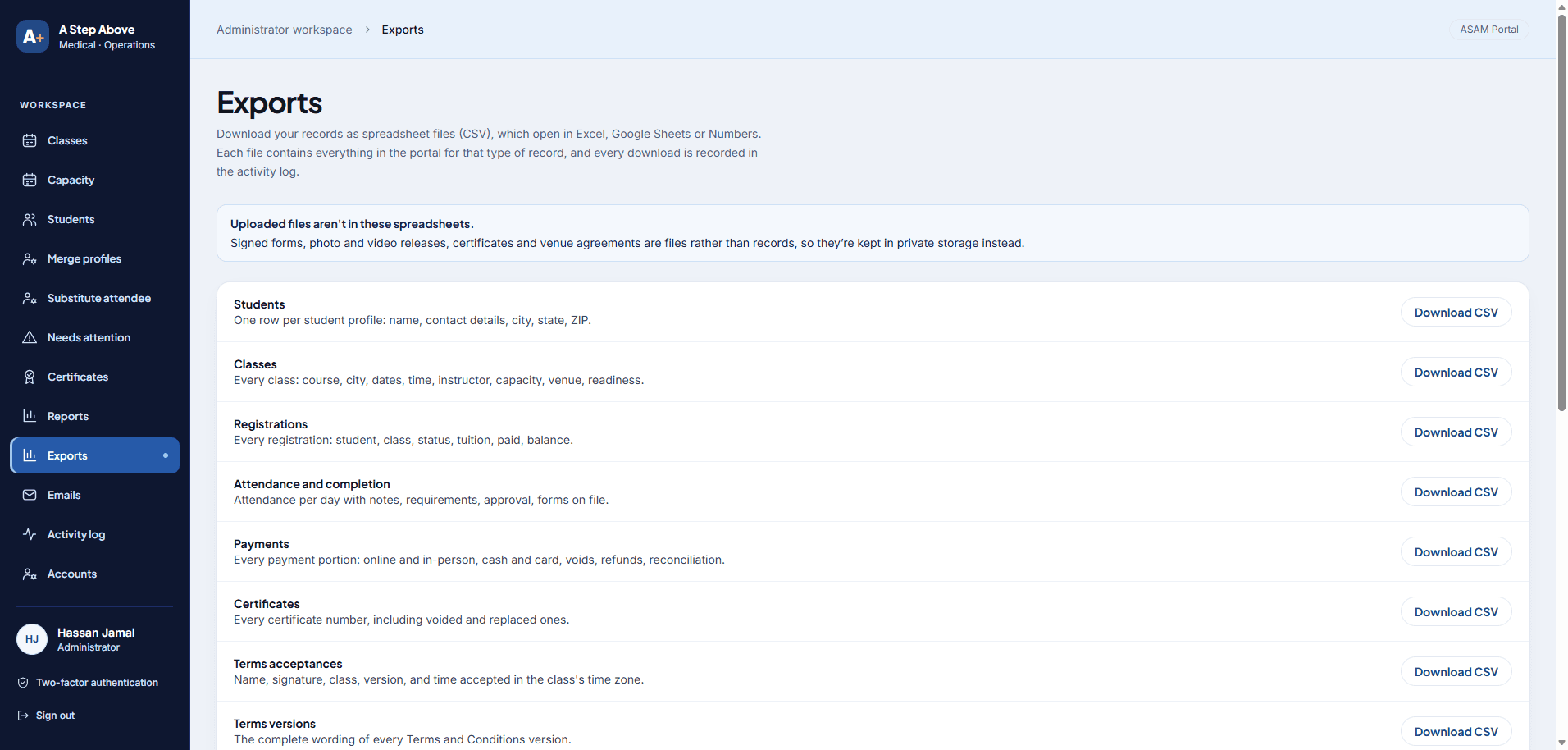The height and width of the screenshot is (750, 1568).
Task: Click the Merge profiles icon
Action: pos(30,258)
